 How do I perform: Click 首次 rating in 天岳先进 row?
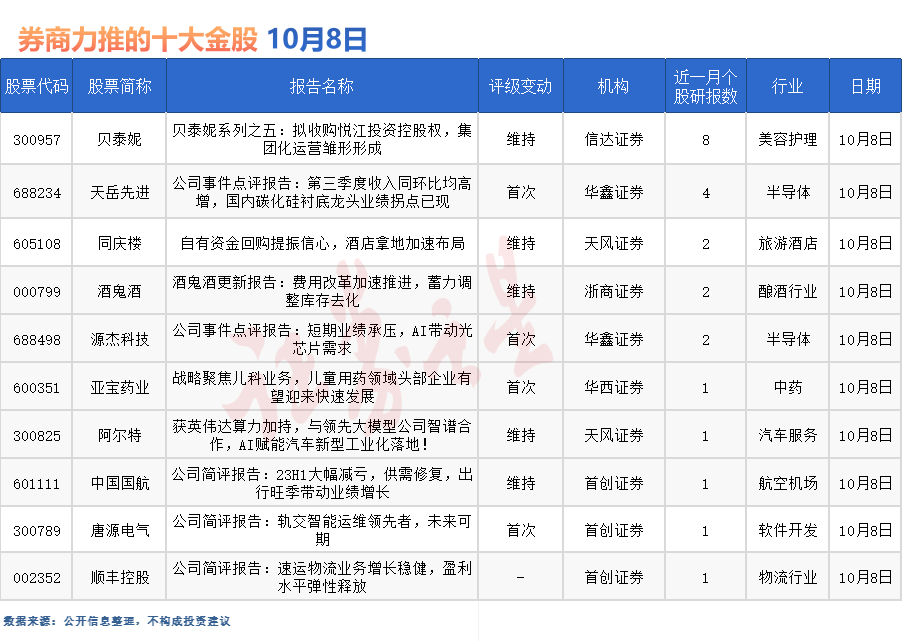pyautogui.click(x=521, y=192)
